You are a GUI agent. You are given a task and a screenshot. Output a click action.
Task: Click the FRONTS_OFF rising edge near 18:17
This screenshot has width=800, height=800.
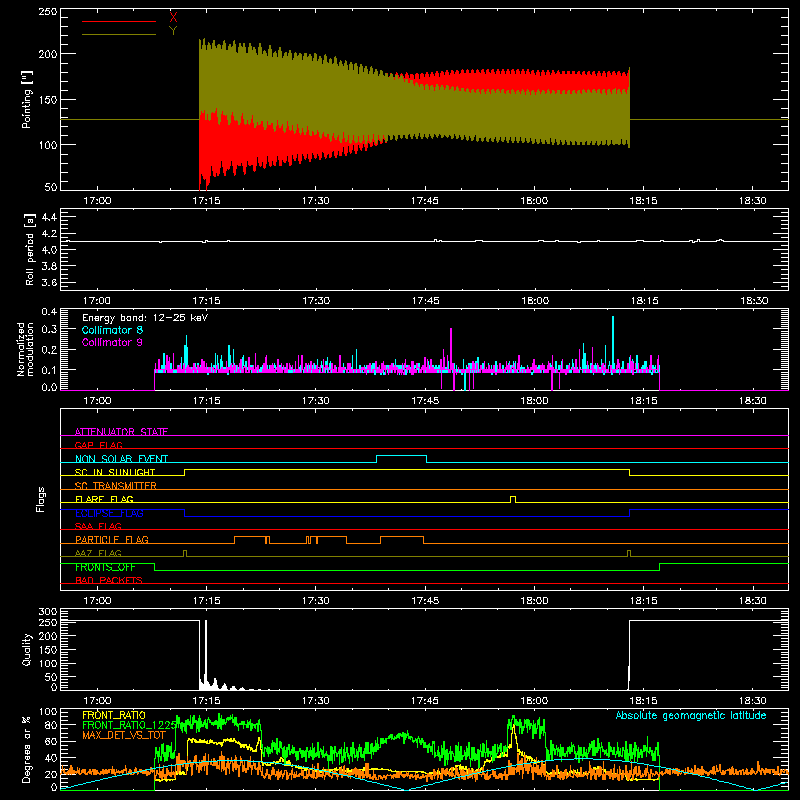(659, 567)
